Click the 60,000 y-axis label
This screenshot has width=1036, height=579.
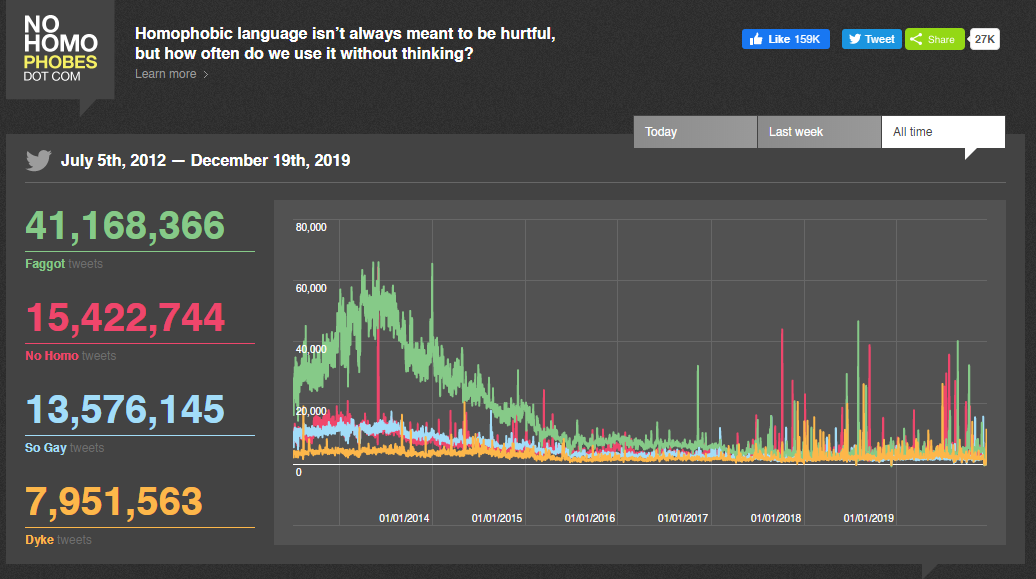pyautogui.click(x=311, y=288)
